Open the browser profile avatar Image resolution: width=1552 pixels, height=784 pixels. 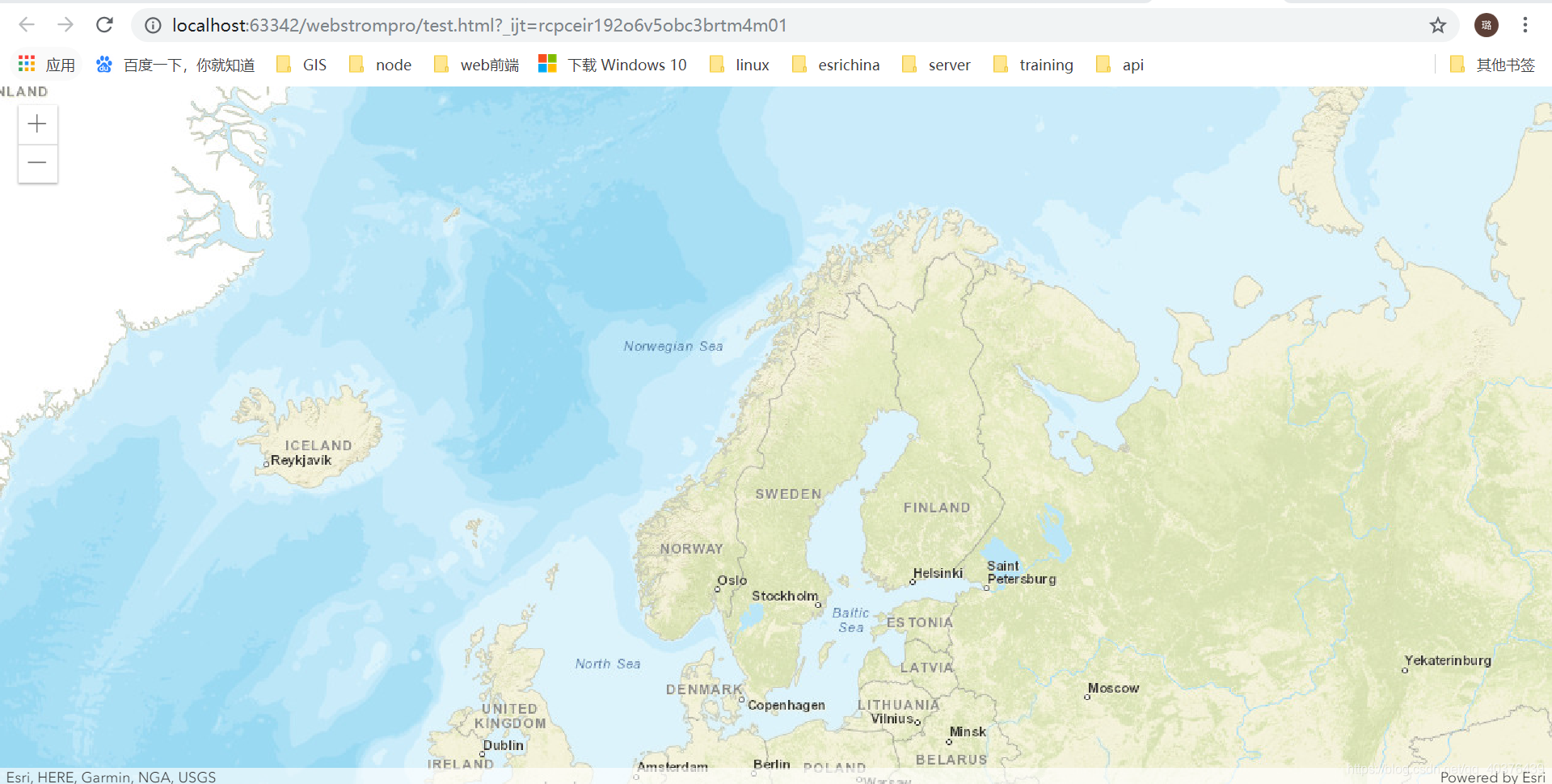point(1486,25)
